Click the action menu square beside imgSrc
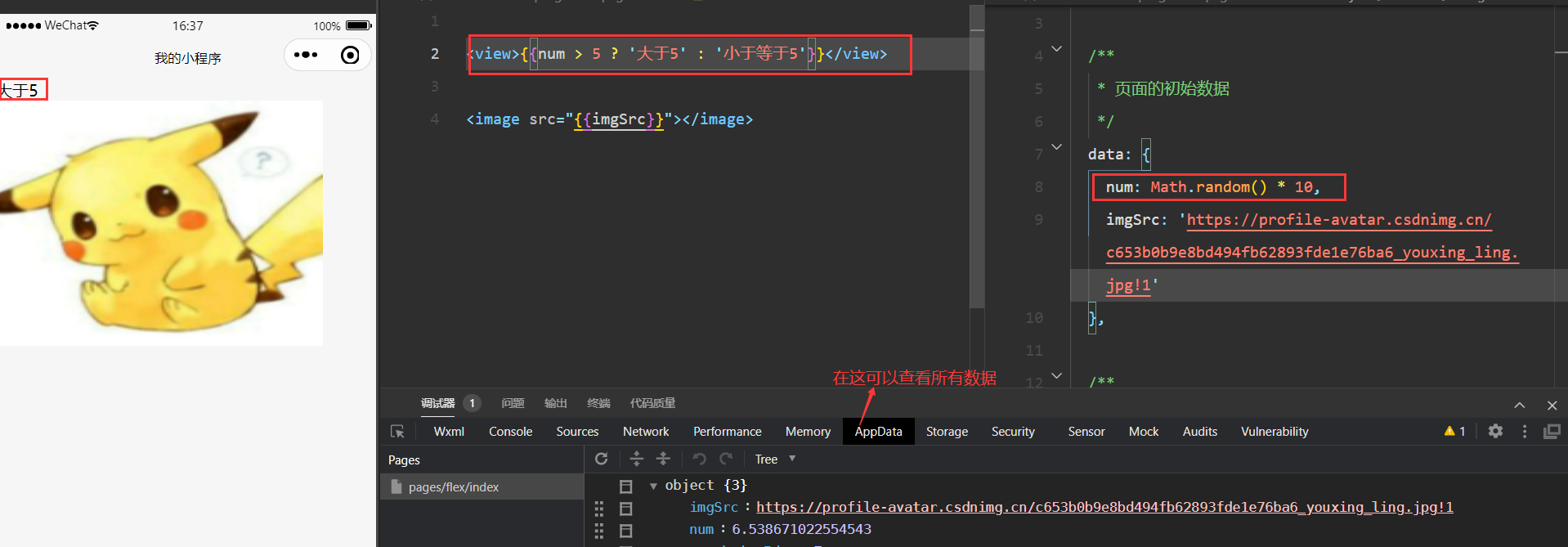The width and height of the screenshot is (1568, 547). point(626,509)
